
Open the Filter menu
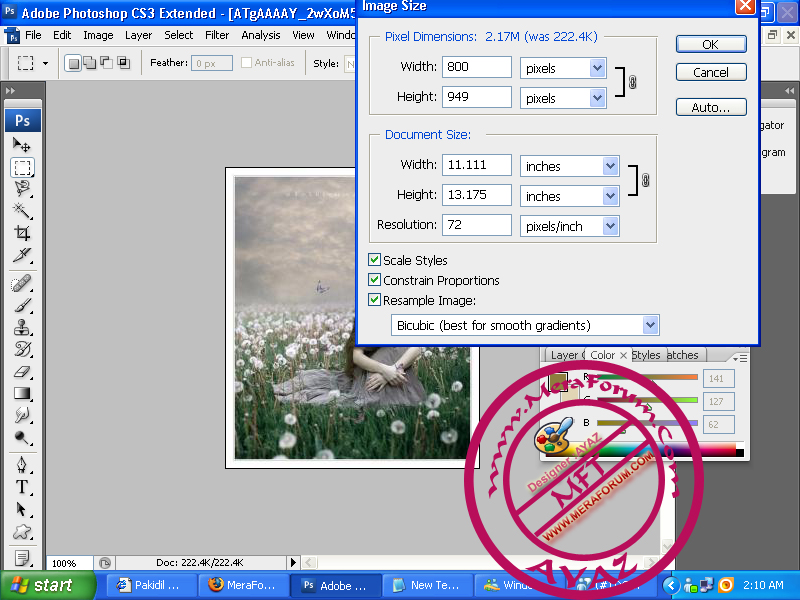click(x=217, y=35)
